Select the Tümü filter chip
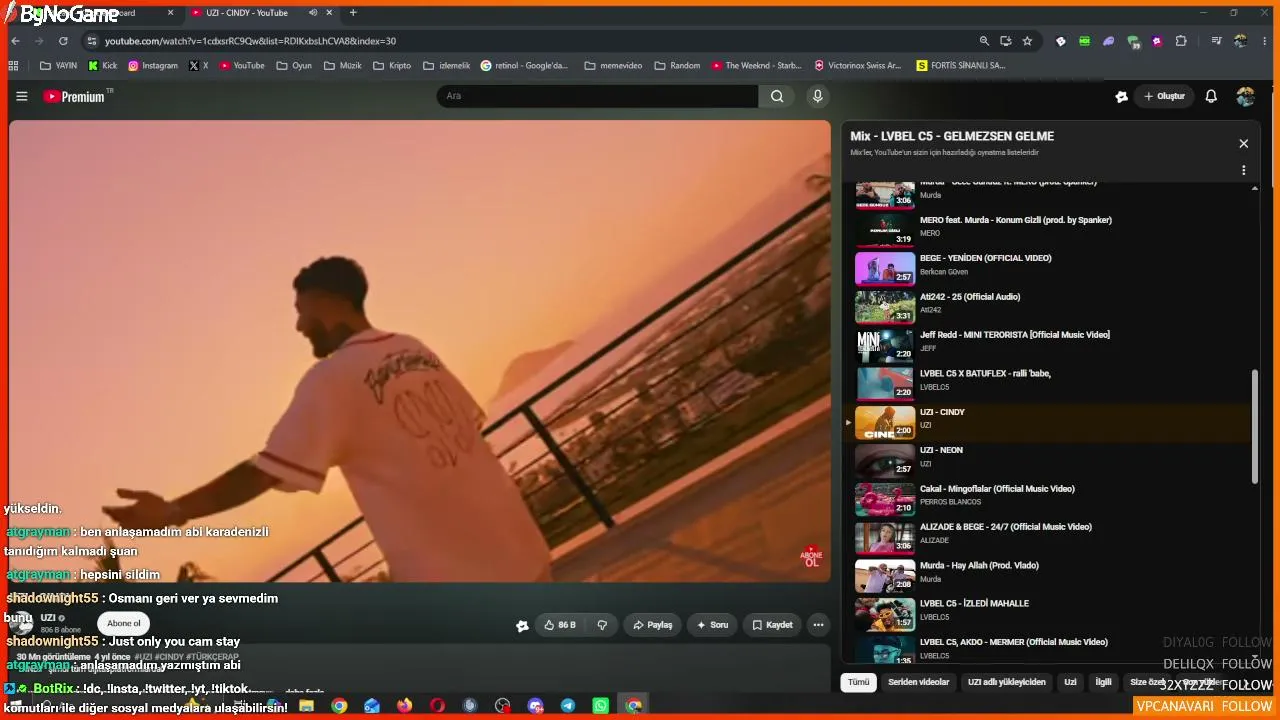The image size is (1280, 720). click(x=858, y=682)
